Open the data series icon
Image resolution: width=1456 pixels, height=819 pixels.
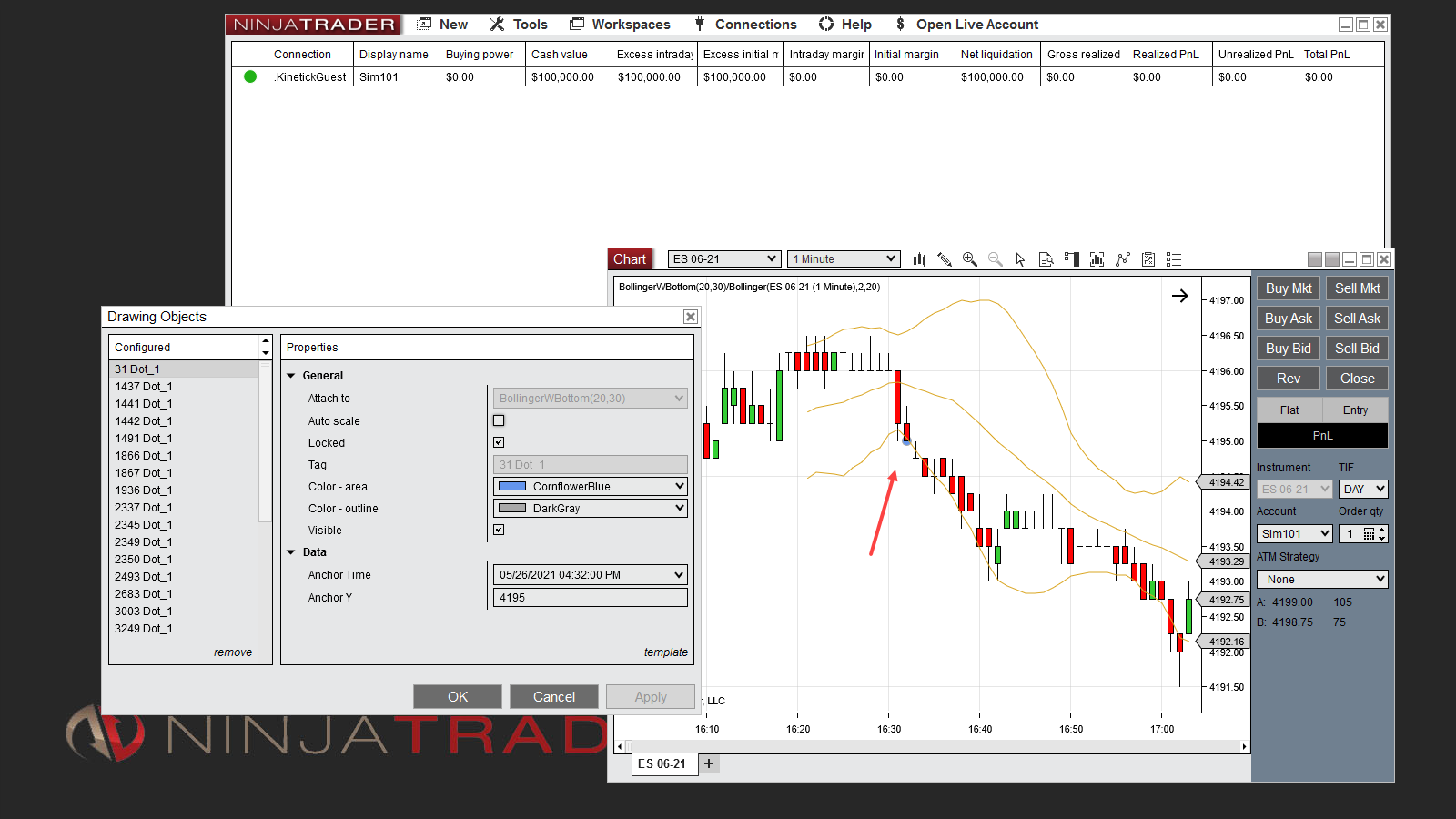coord(1097,259)
